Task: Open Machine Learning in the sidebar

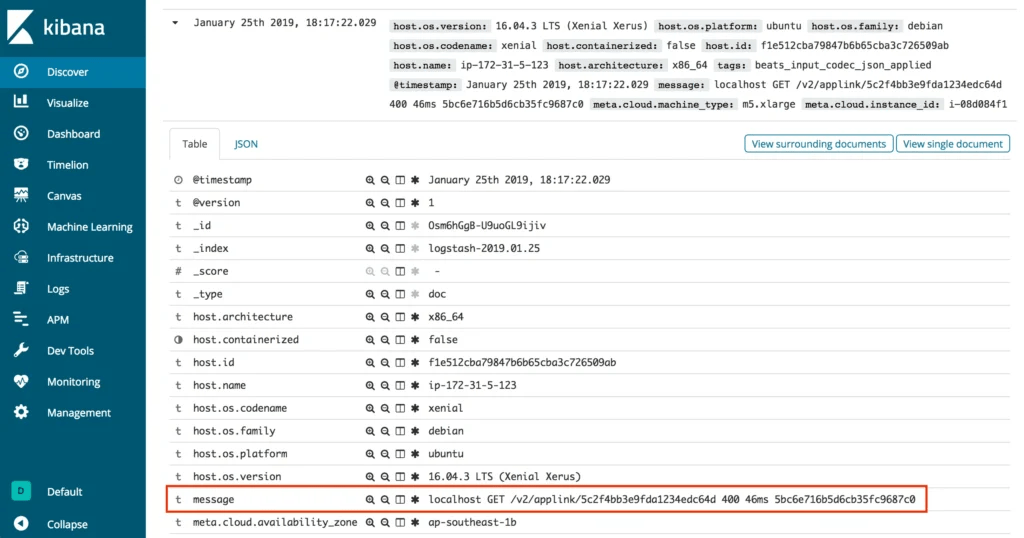Action: (89, 227)
